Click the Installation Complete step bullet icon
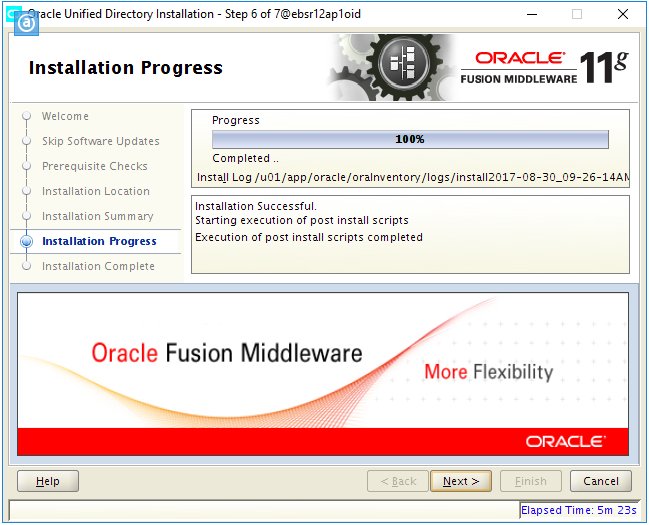The image size is (649, 525). coord(26,266)
